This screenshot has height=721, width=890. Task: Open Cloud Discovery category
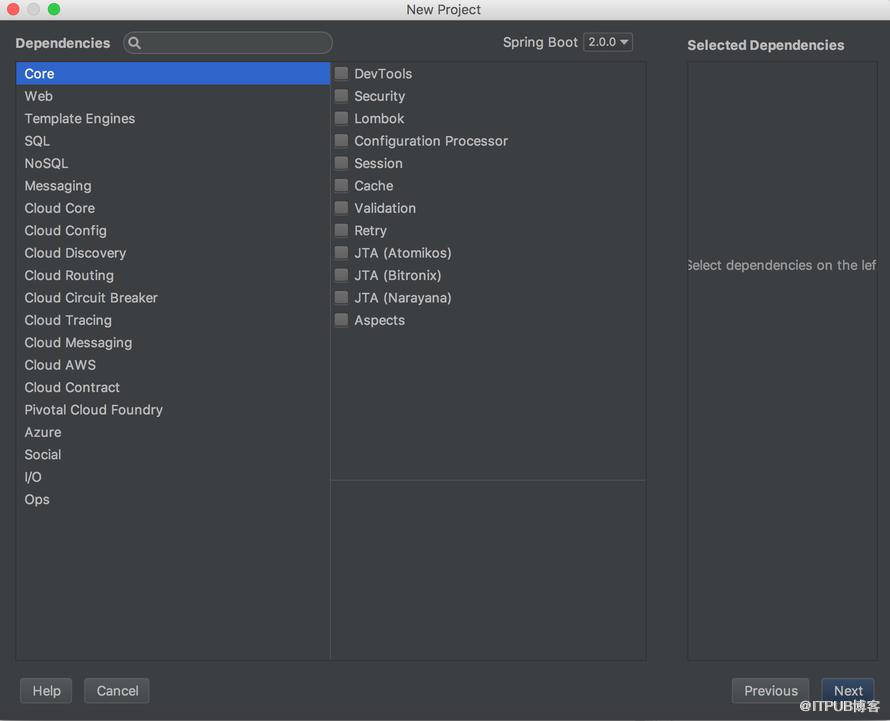(x=173, y=253)
